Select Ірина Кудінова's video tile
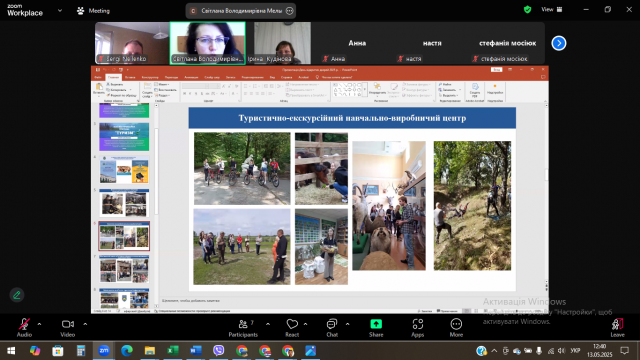The width and height of the screenshot is (640, 360). click(282, 43)
